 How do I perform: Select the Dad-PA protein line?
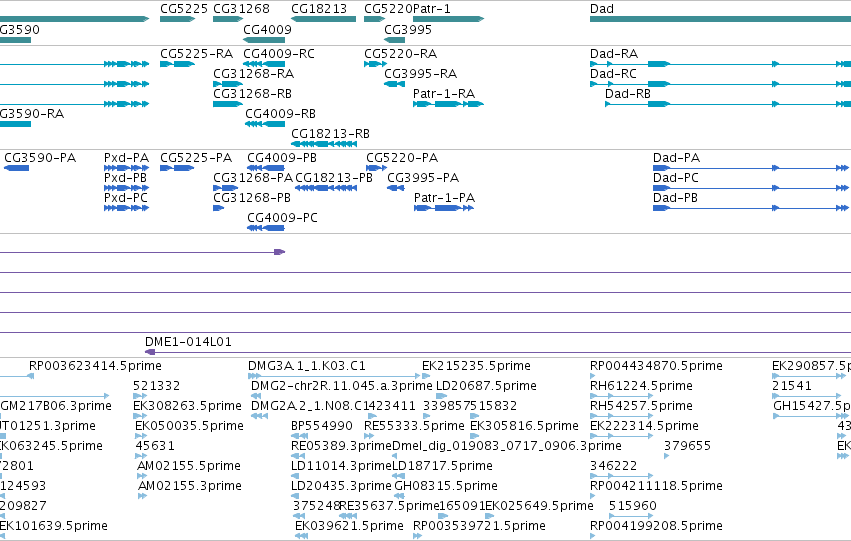point(752,168)
